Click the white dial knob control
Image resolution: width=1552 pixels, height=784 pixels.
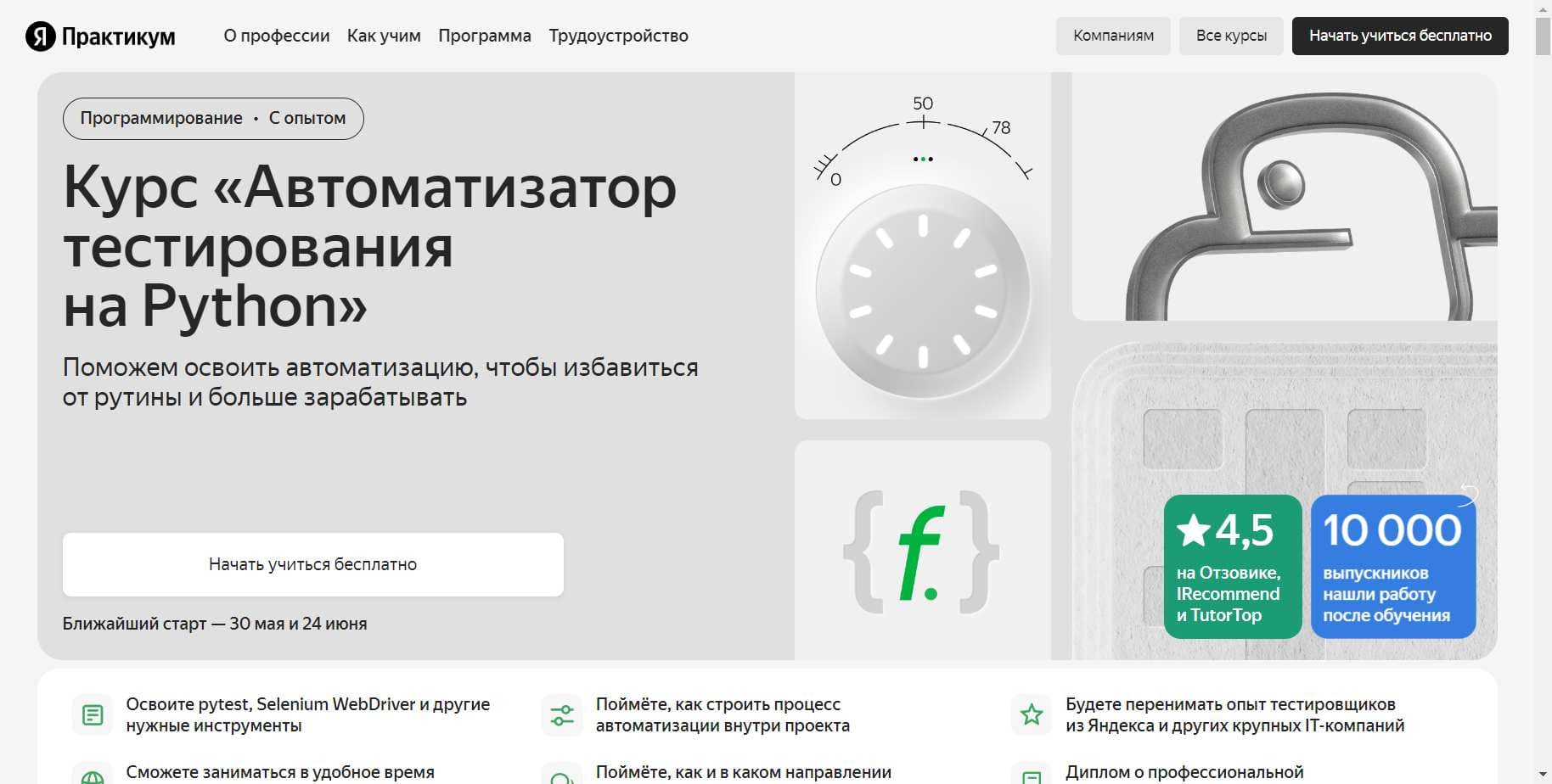(x=922, y=288)
